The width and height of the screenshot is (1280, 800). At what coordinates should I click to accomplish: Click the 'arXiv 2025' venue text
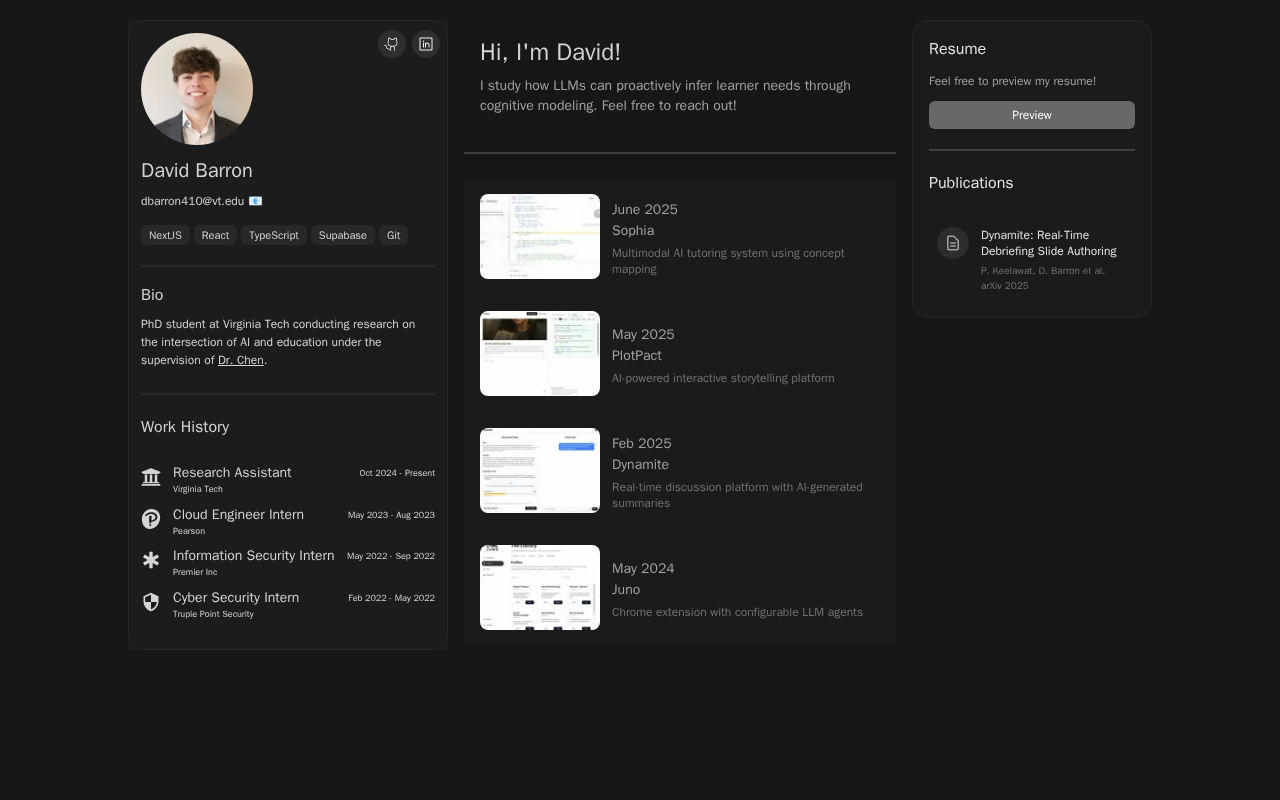click(1005, 286)
